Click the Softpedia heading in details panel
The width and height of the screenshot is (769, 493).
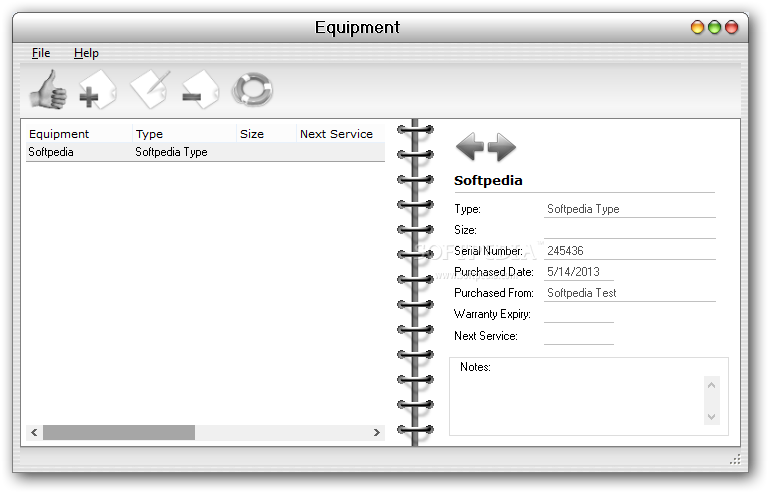click(x=488, y=181)
